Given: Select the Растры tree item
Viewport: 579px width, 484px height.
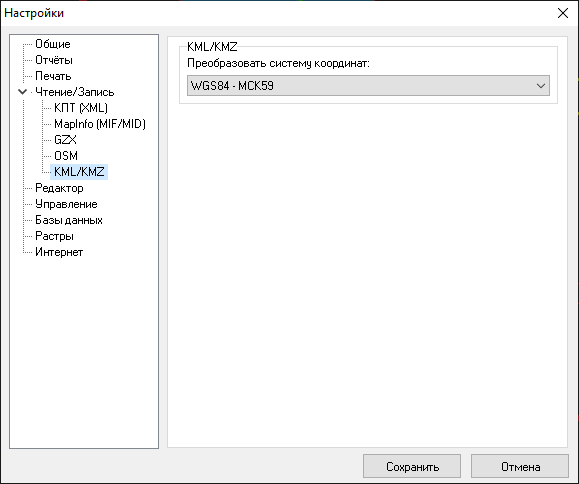Looking at the screenshot, I should coord(54,236).
